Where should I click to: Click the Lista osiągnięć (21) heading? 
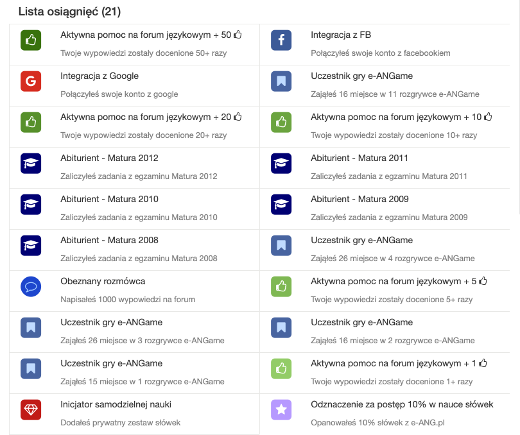tap(69, 12)
